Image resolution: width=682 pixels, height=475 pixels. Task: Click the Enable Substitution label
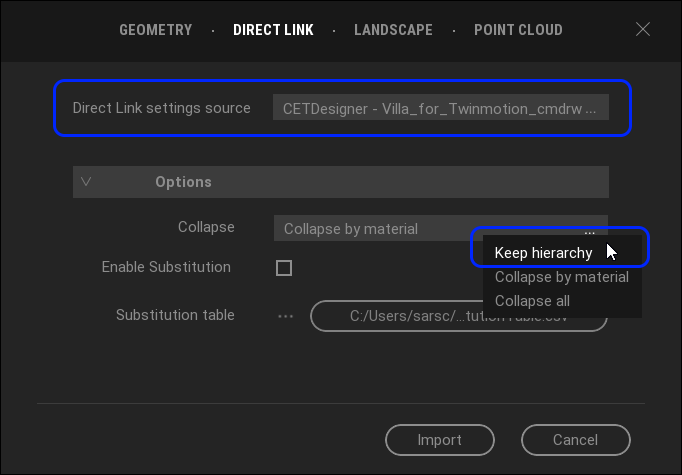[166, 268]
